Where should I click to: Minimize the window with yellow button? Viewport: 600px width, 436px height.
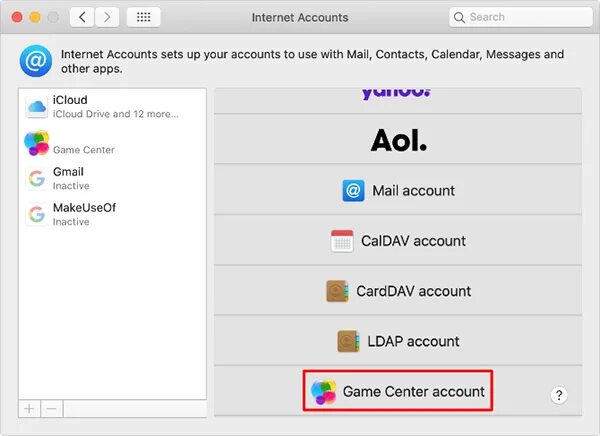(35, 17)
